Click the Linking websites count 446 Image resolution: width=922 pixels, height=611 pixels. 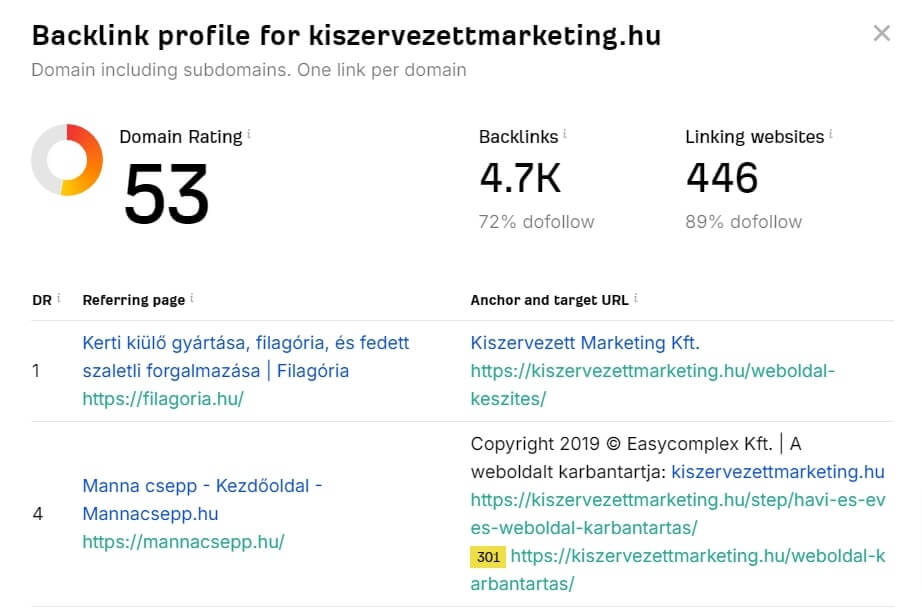coord(722,178)
